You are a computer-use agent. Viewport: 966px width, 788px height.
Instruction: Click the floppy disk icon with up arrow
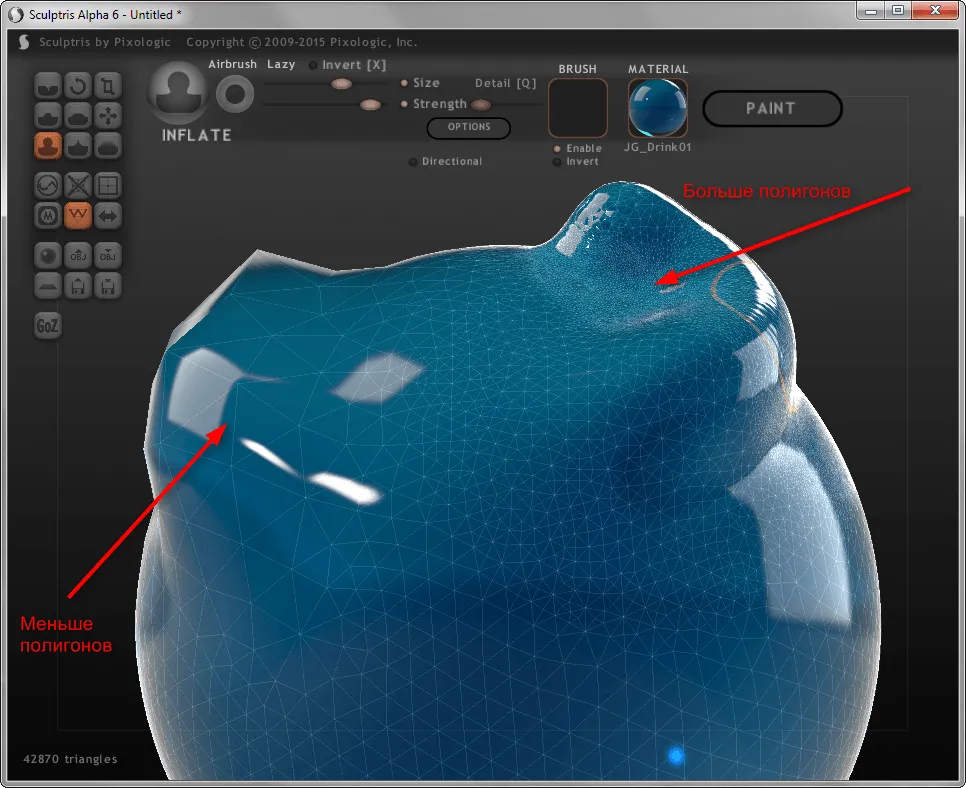point(78,286)
